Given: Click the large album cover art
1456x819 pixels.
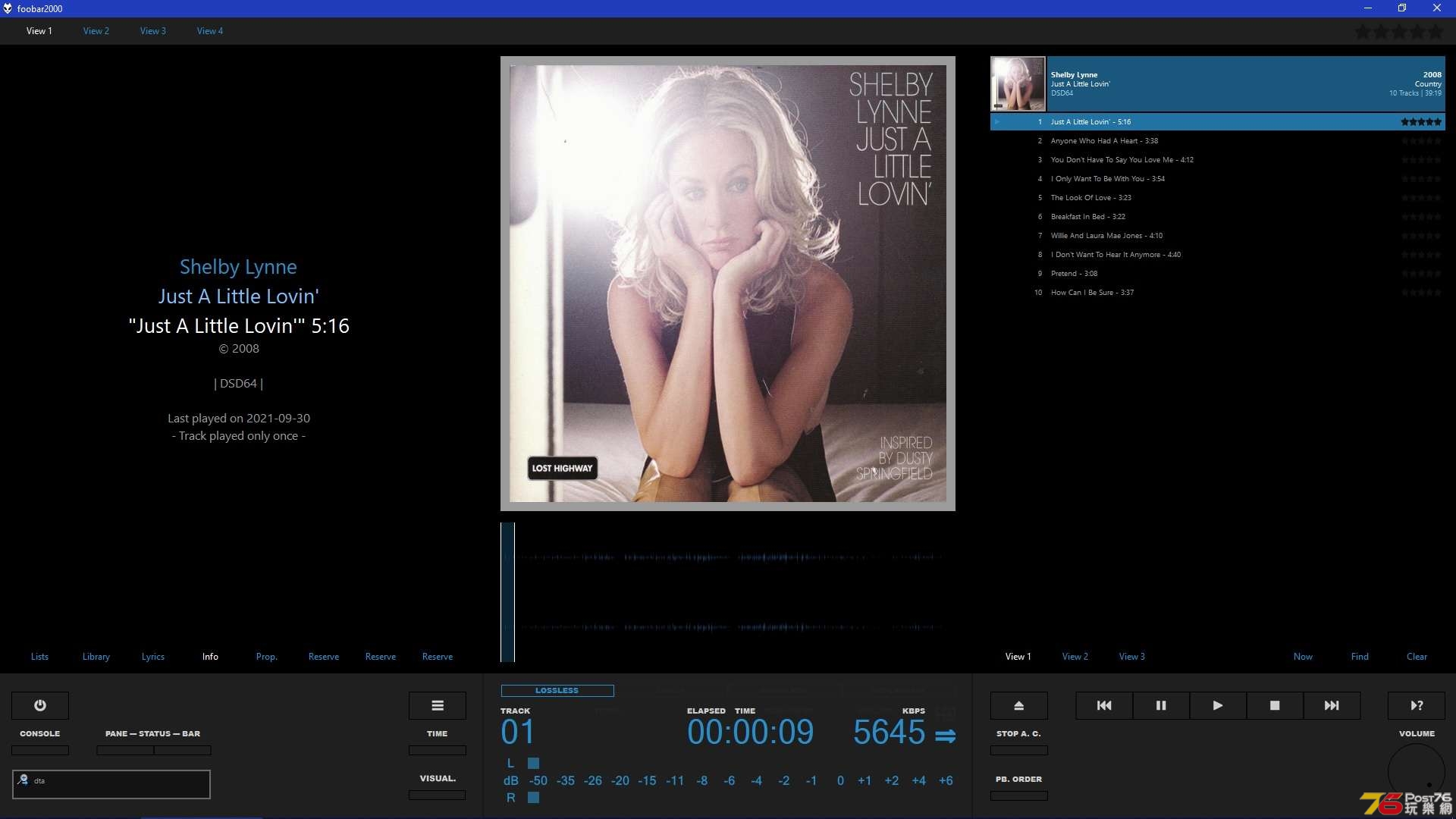Looking at the screenshot, I should pos(728,284).
